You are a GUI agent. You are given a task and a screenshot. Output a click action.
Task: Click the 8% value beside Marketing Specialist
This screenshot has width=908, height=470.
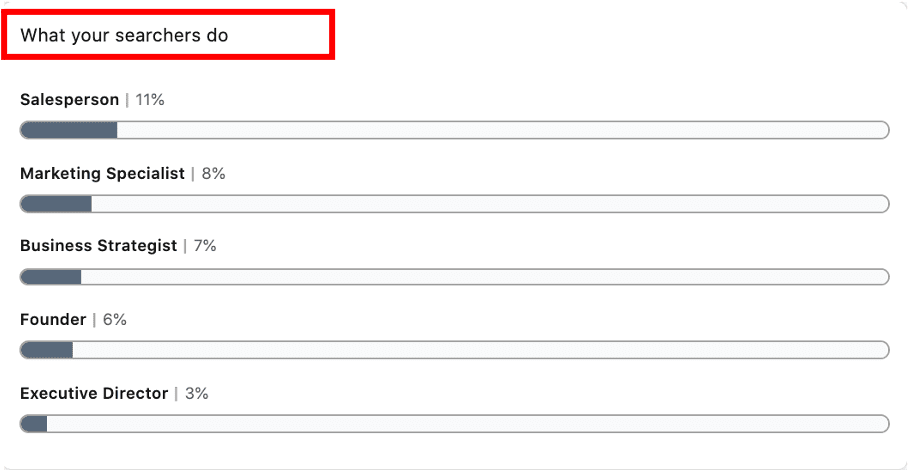[214, 174]
